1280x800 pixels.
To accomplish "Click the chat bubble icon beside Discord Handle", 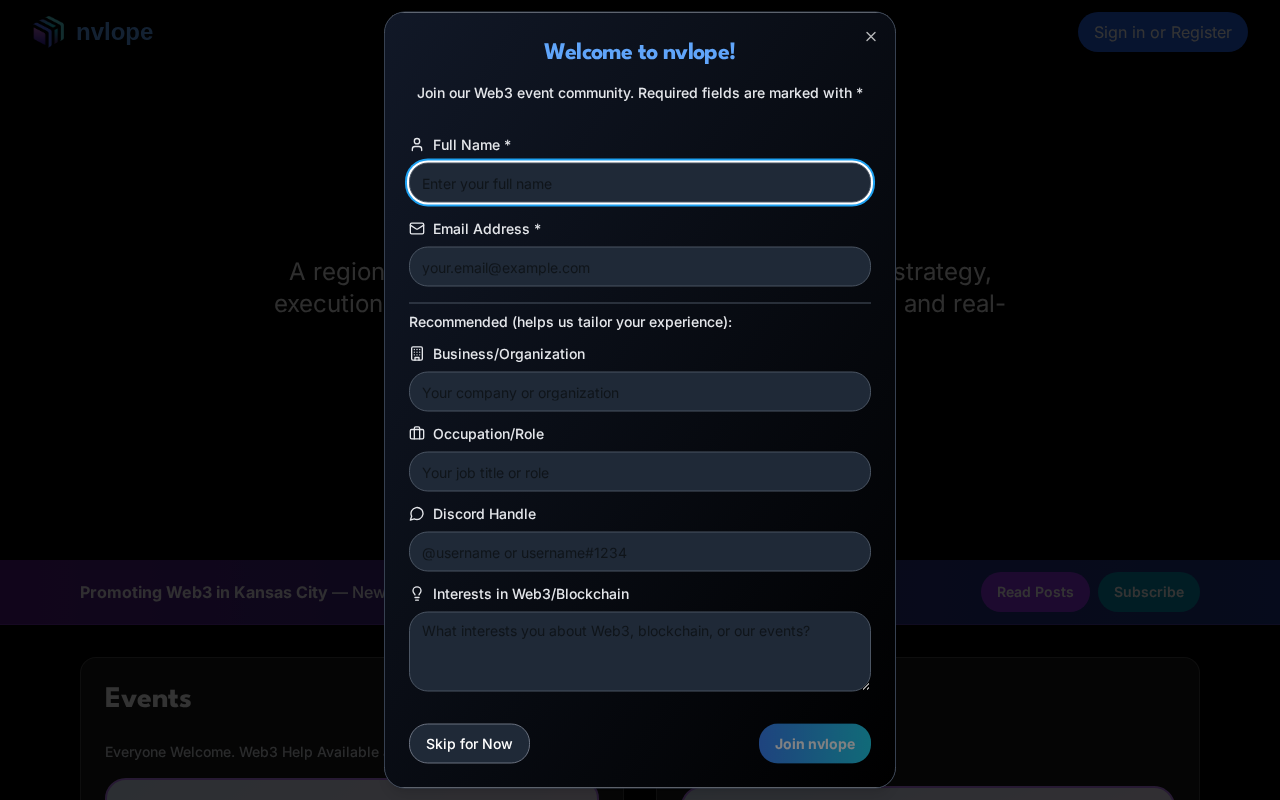I will (x=417, y=514).
